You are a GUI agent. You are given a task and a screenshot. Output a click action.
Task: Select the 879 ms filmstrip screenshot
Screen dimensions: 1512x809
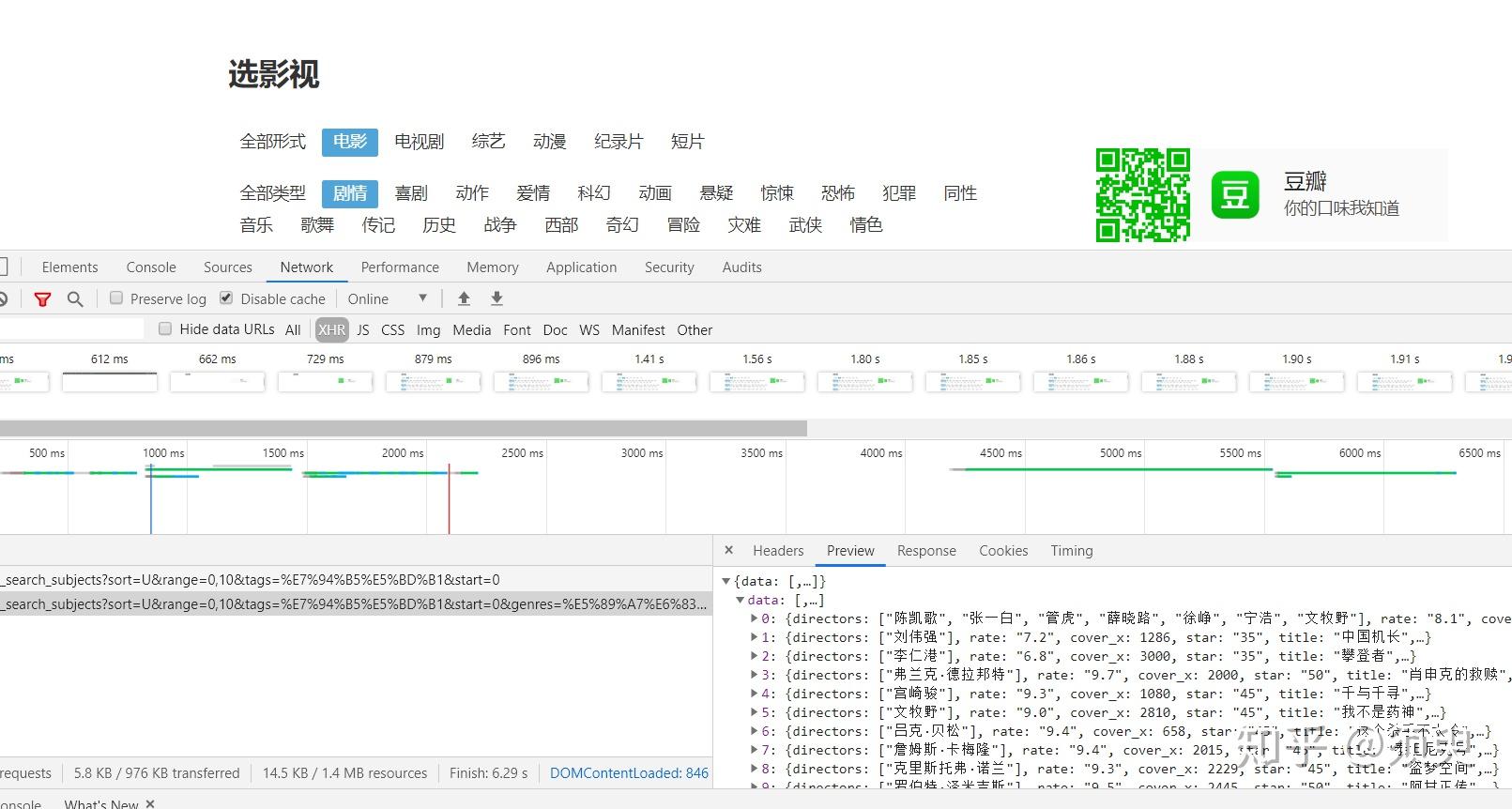coord(433,382)
